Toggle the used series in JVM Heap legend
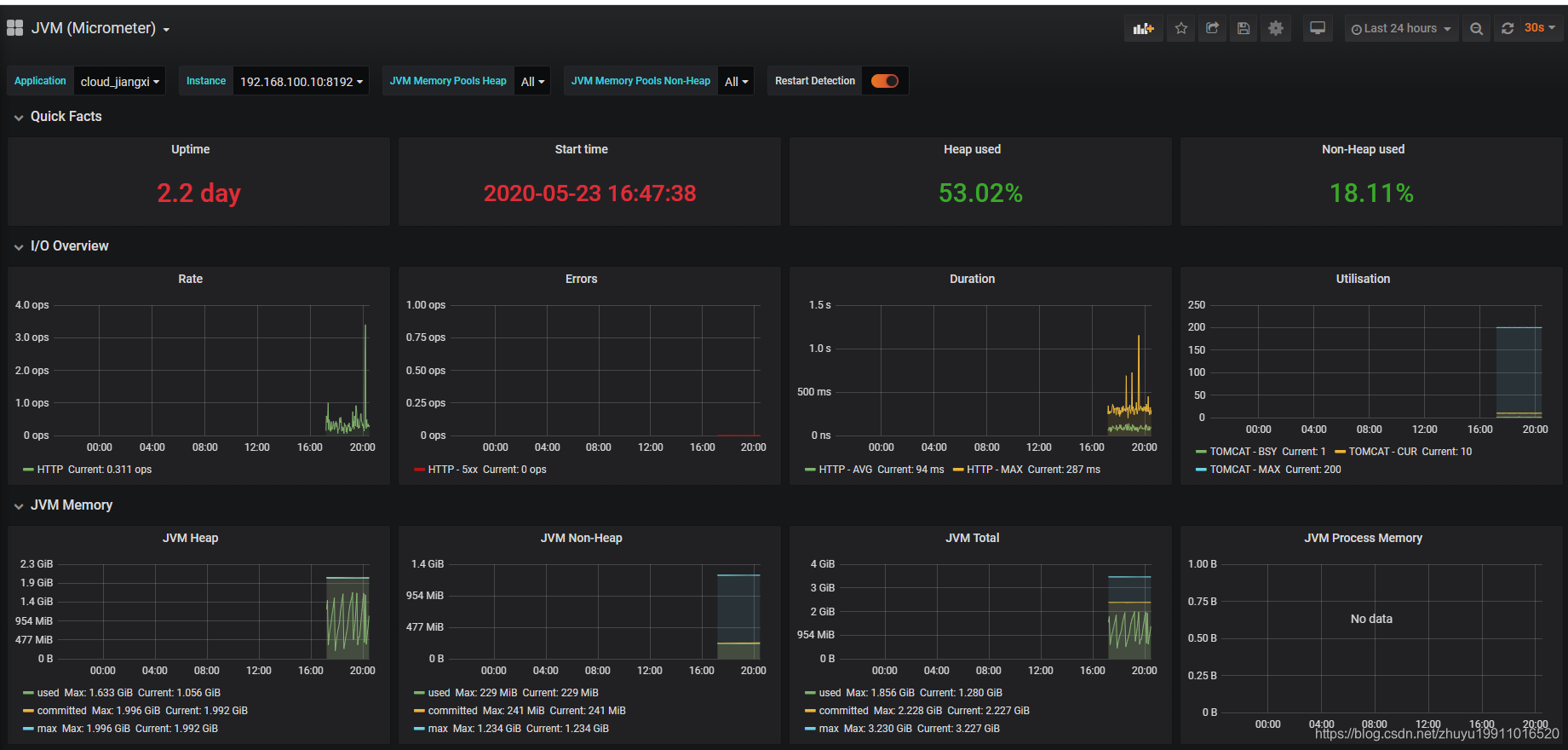 (x=49, y=693)
